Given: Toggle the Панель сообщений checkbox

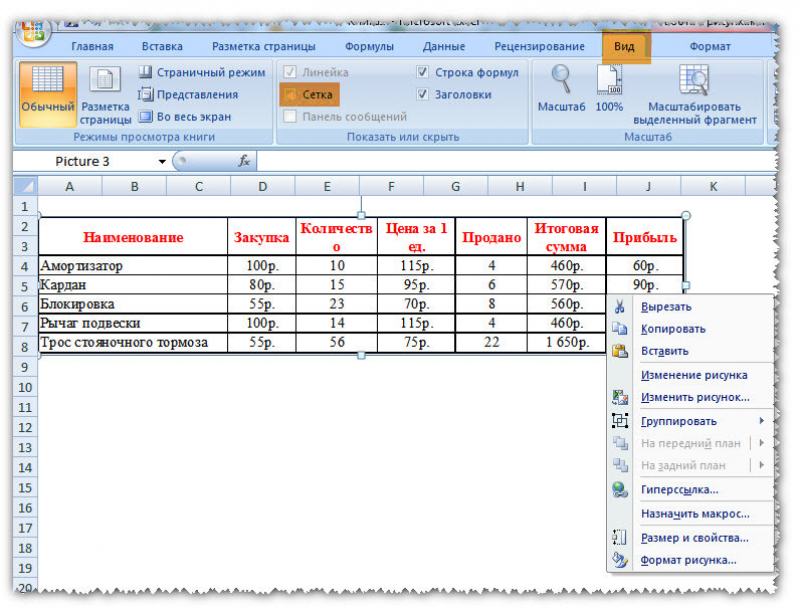Looking at the screenshot, I should click(289, 117).
